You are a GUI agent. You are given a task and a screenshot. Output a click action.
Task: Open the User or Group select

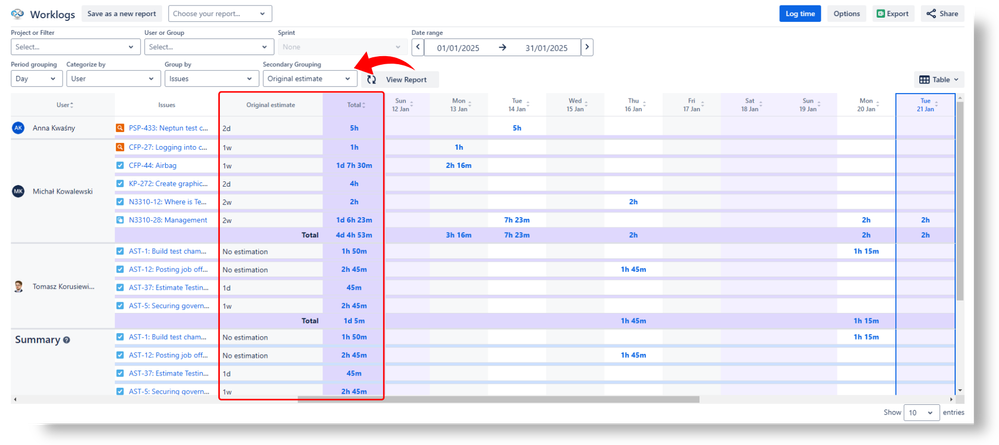pos(209,47)
